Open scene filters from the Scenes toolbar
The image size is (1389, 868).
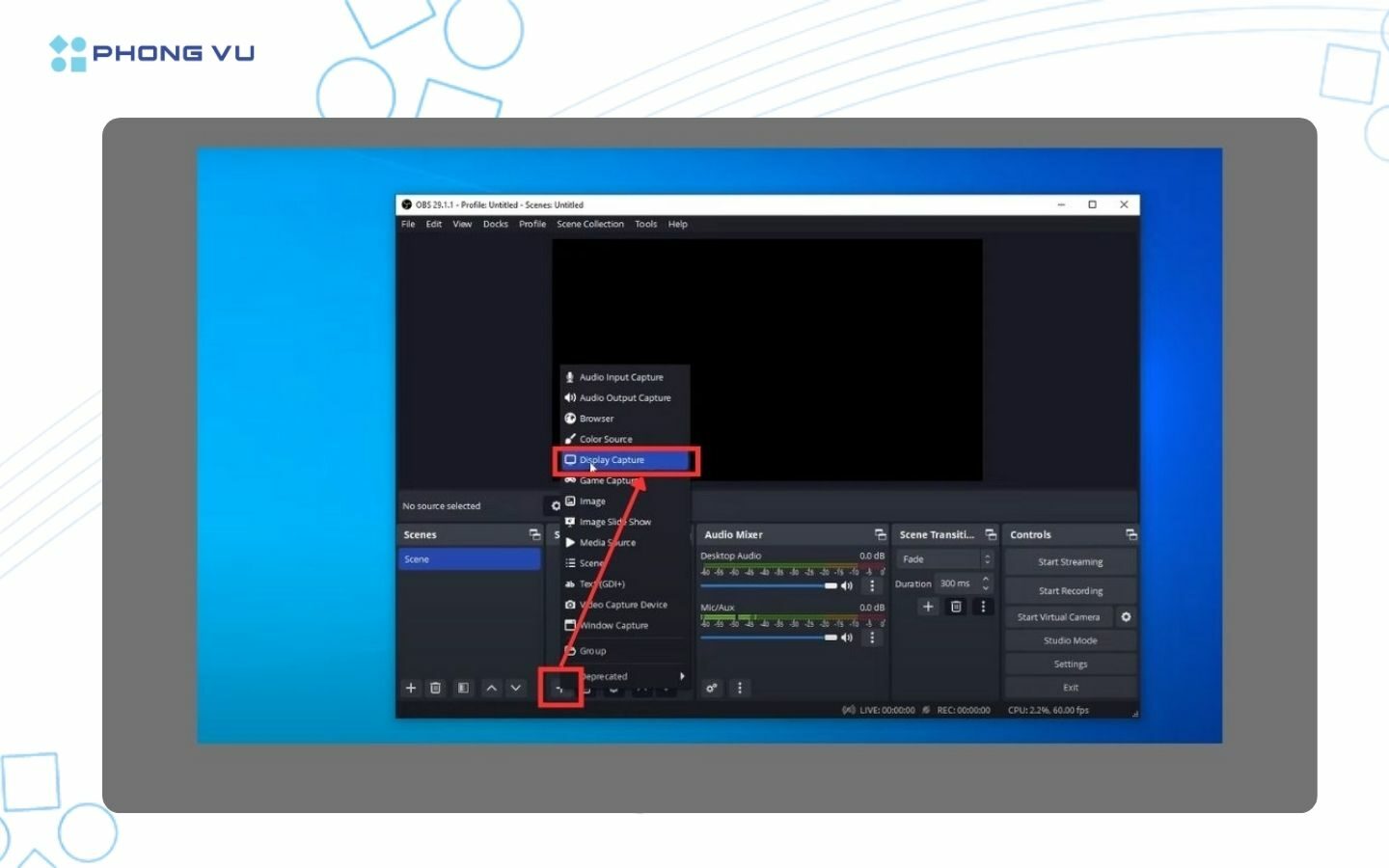(x=463, y=688)
